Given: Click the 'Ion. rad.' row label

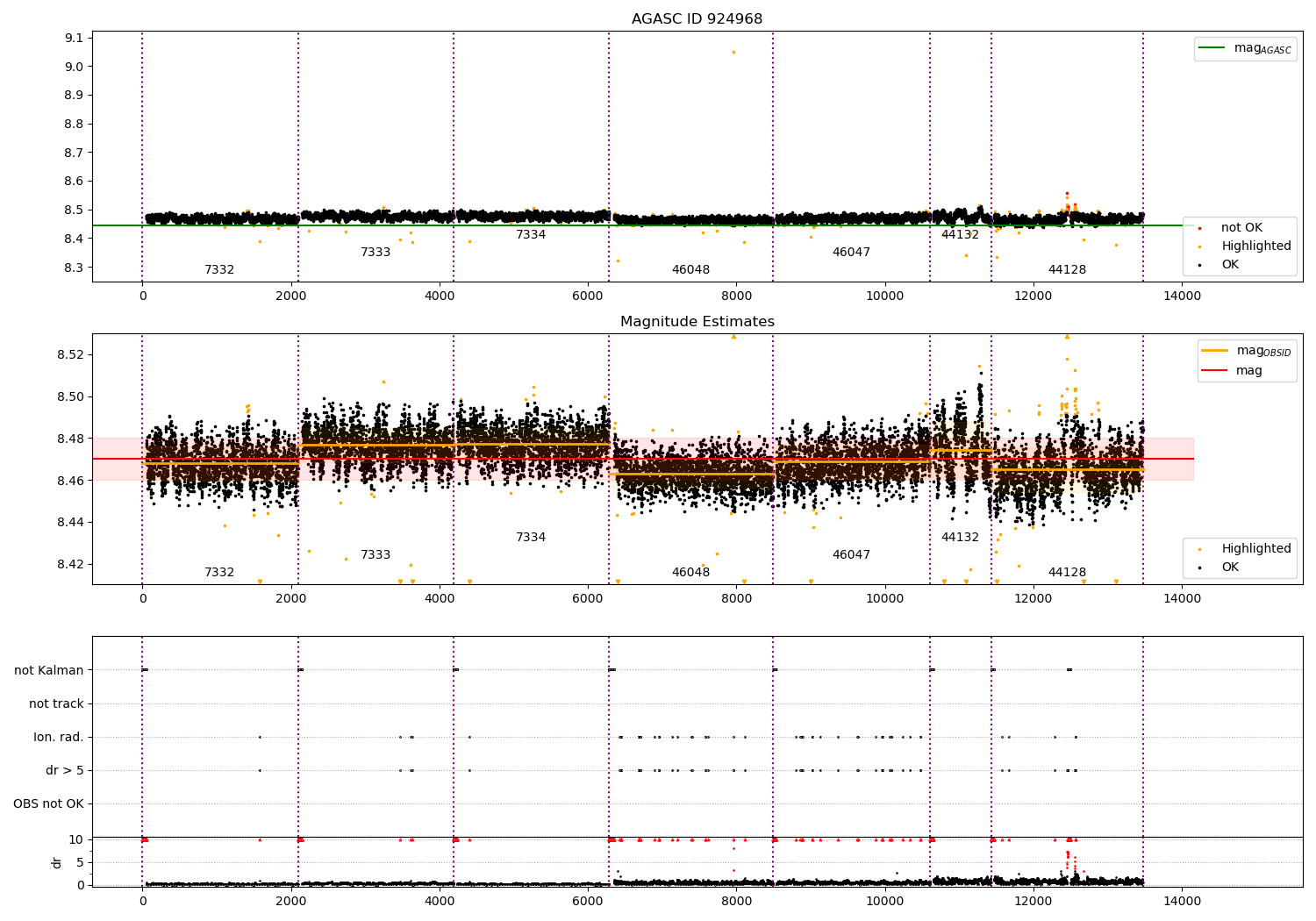Looking at the screenshot, I should click(59, 737).
